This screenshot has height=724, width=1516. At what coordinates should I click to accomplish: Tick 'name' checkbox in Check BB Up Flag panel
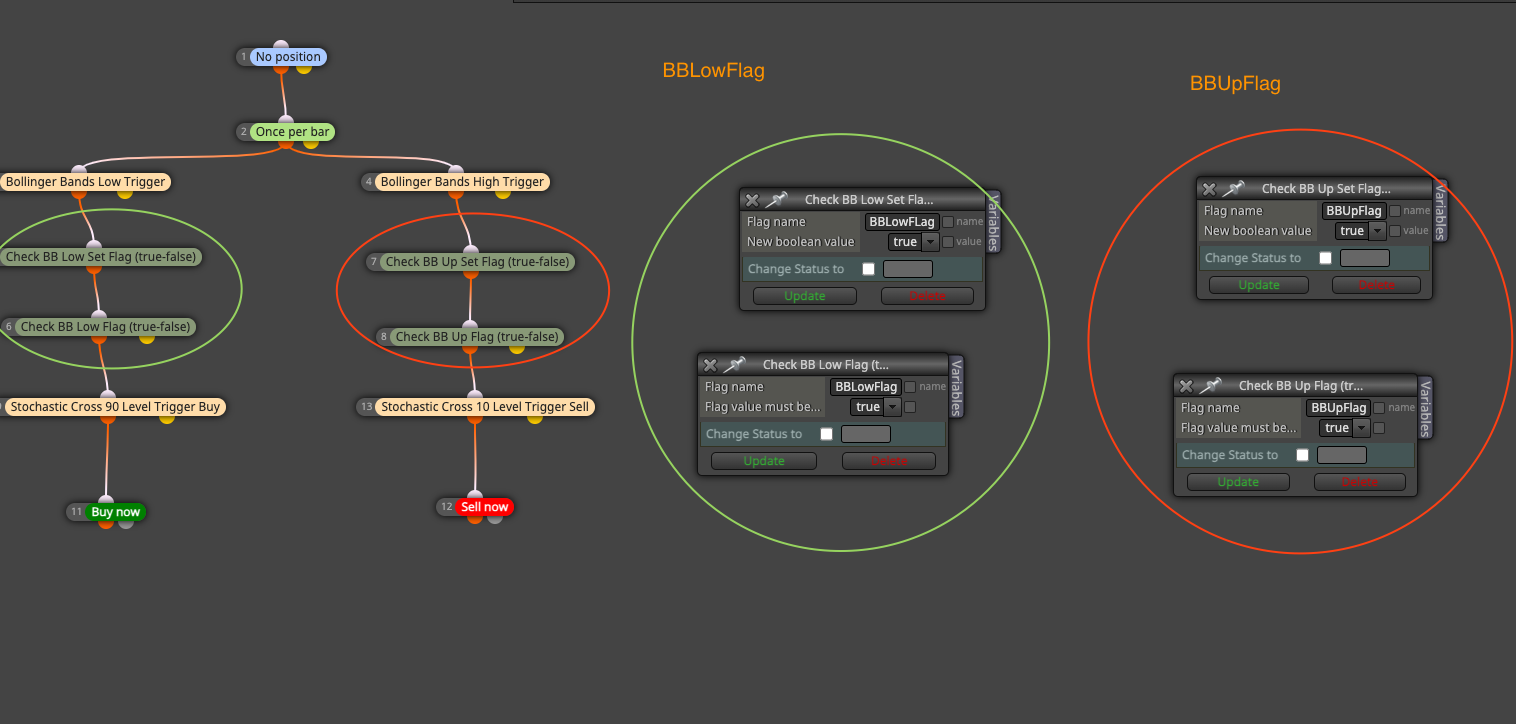tap(1379, 408)
